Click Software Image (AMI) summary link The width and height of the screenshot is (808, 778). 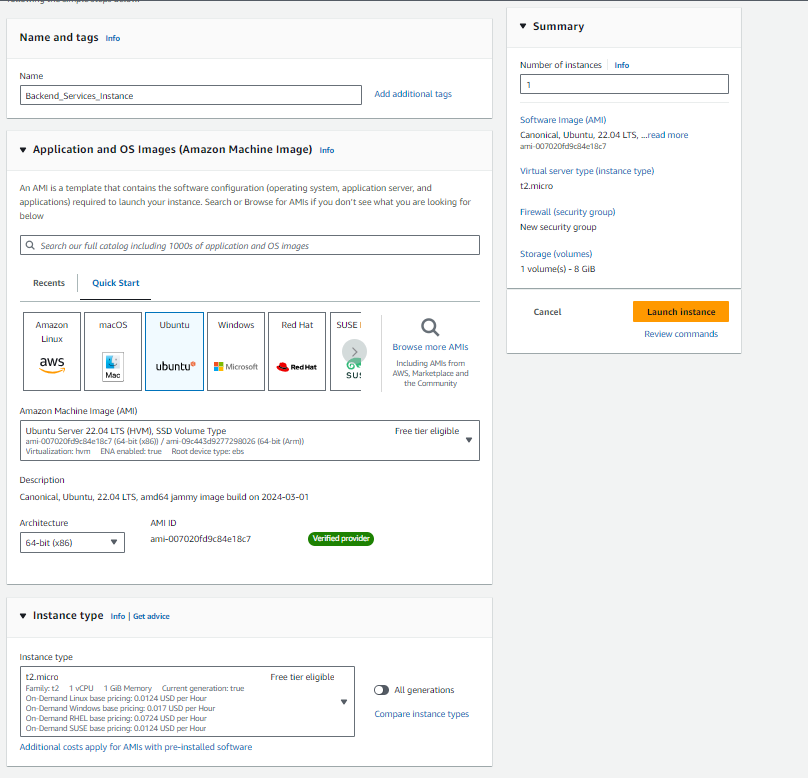(x=563, y=120)
